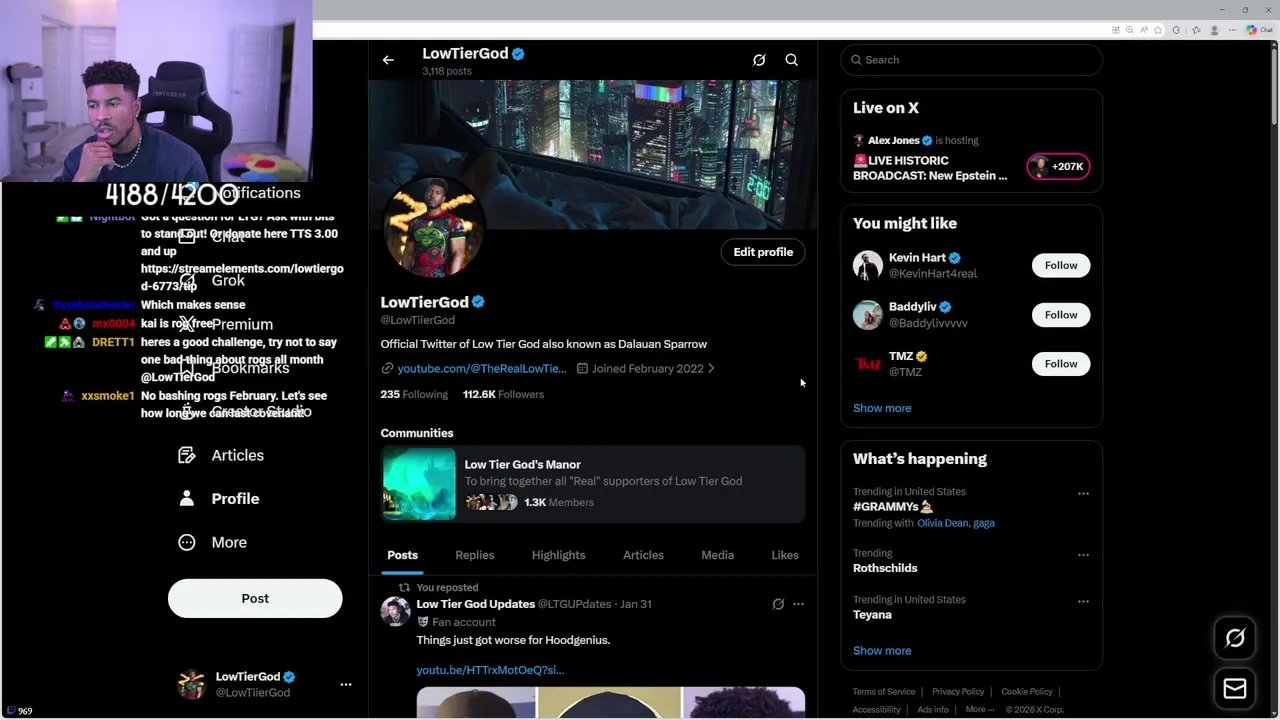1280x720 pixels.
Task: Open three-dot menu on Low Tier God Updates post
Action: [798, 604]
